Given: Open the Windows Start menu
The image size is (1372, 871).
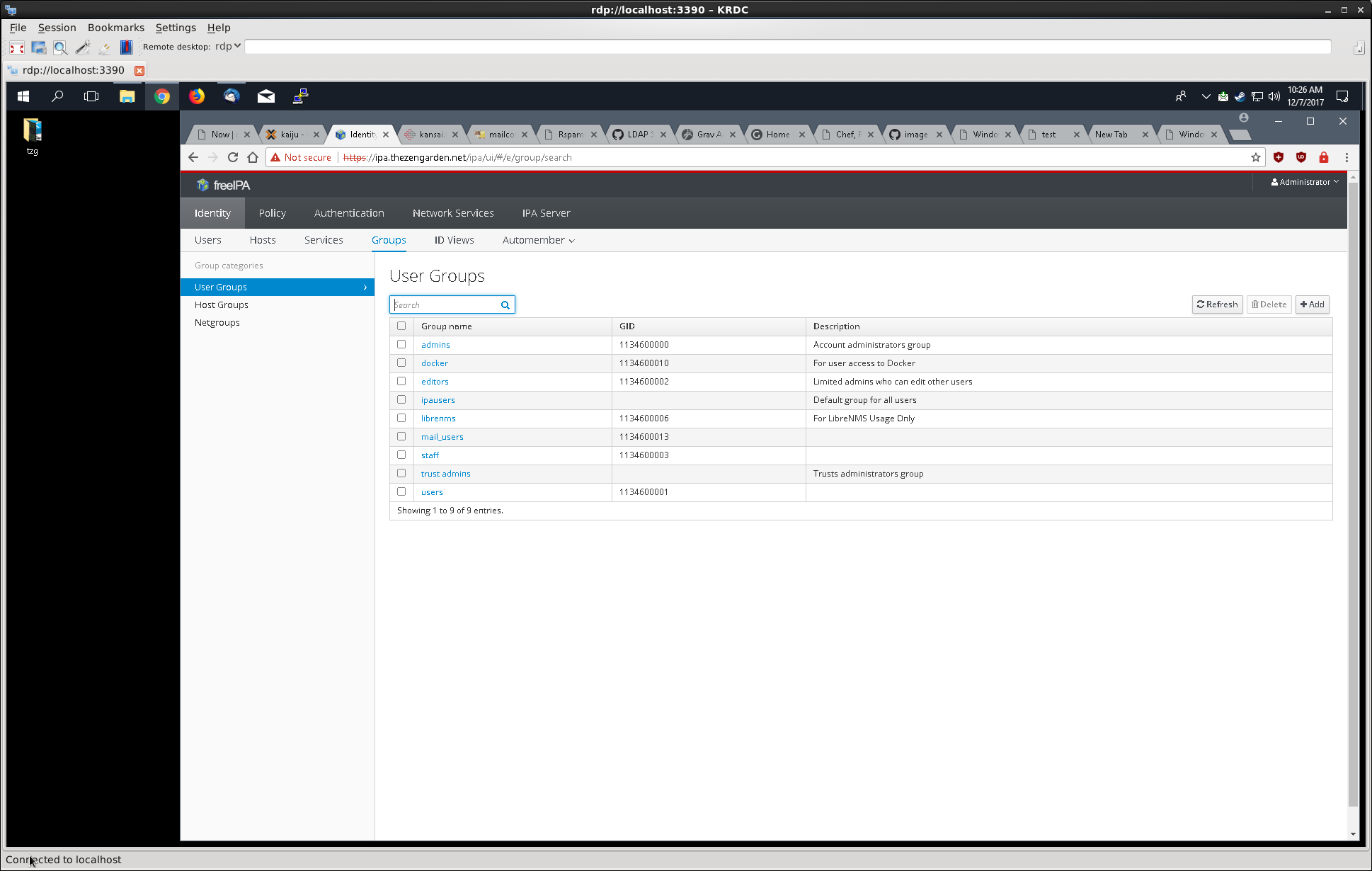Looking at the screenshot, I should point(23,96).
